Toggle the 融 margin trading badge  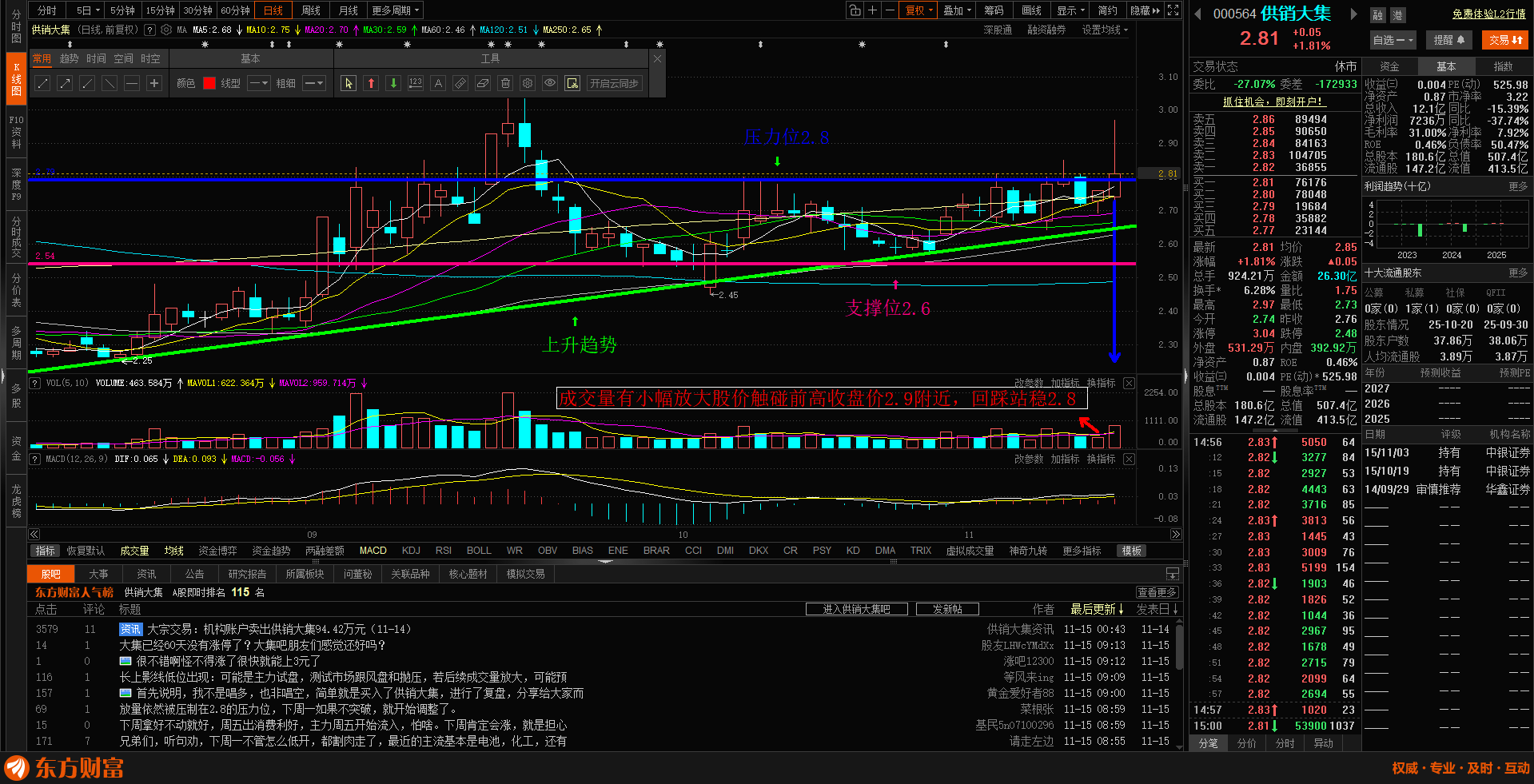click(x=1377, y=15)
